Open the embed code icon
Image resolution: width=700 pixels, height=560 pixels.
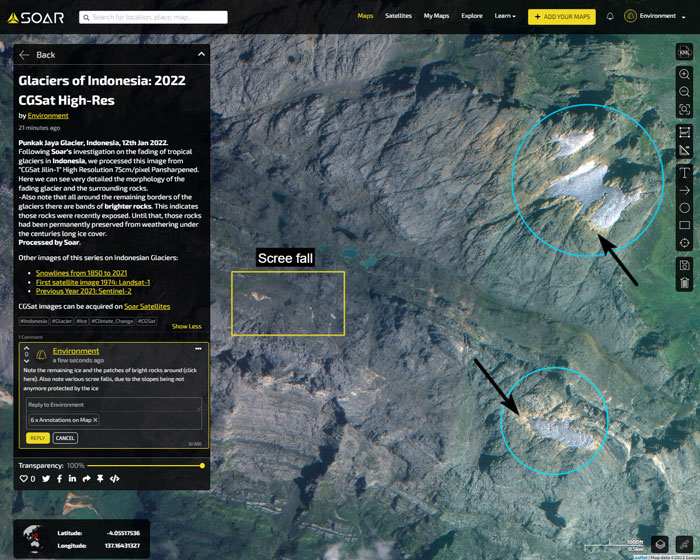tap(114, 479)
